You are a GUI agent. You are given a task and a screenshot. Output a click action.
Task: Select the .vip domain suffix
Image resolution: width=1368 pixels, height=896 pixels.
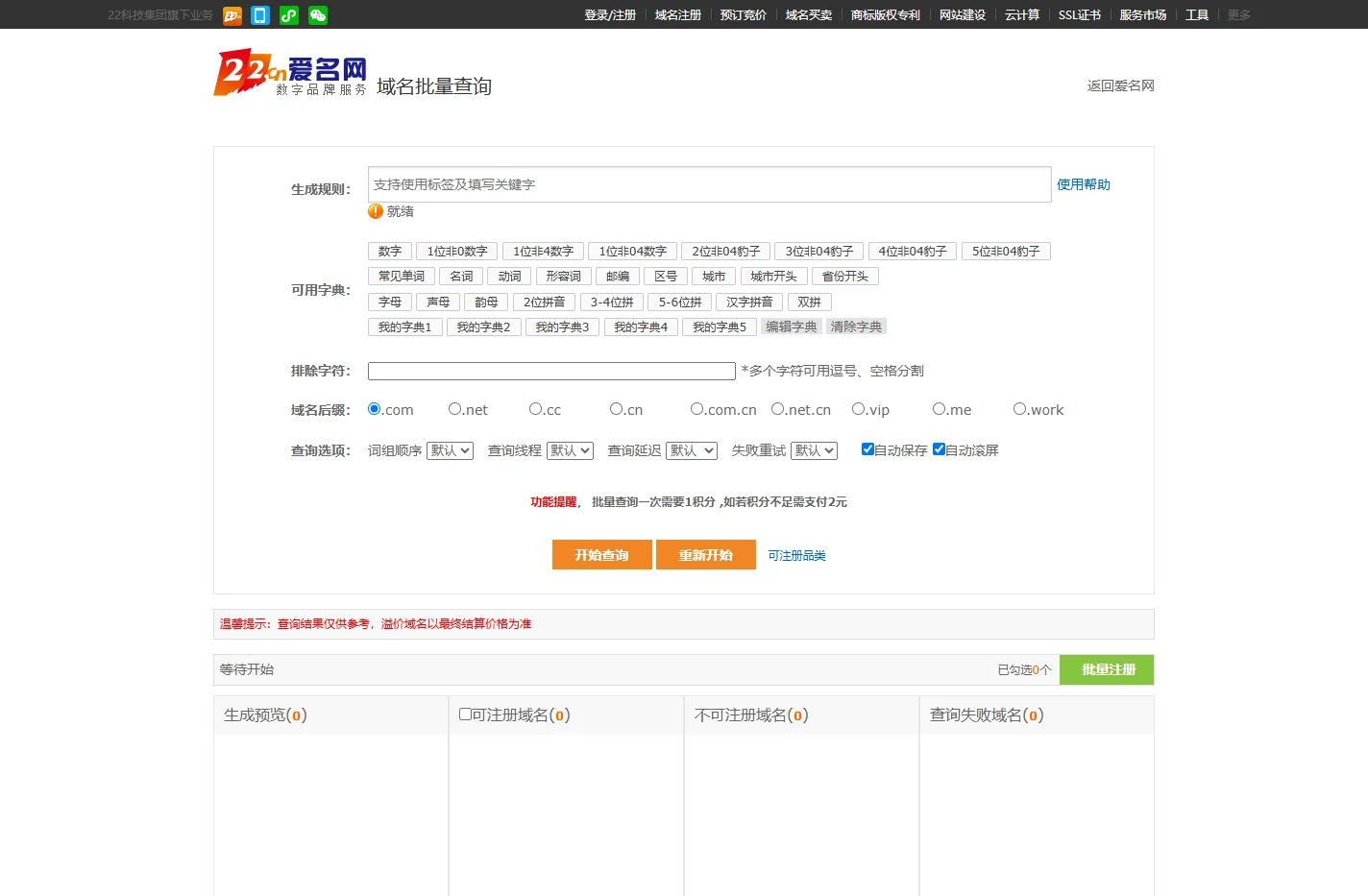859,409
